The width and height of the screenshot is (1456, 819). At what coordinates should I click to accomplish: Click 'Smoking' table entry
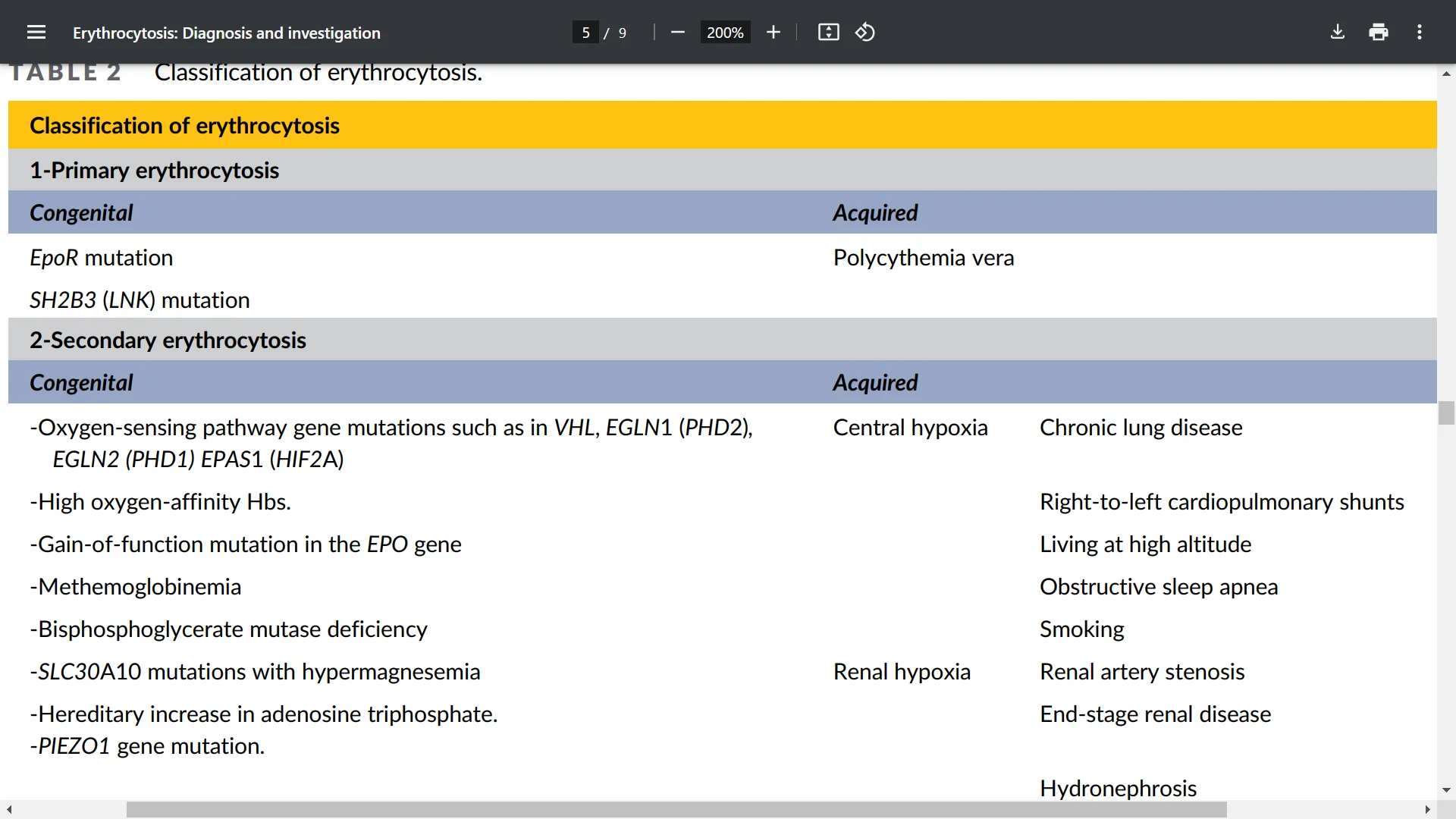click(x=1082, y=629)
